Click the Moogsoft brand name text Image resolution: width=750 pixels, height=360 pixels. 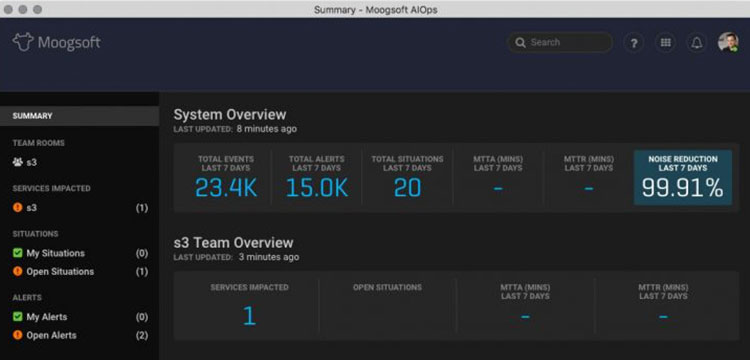69,43
